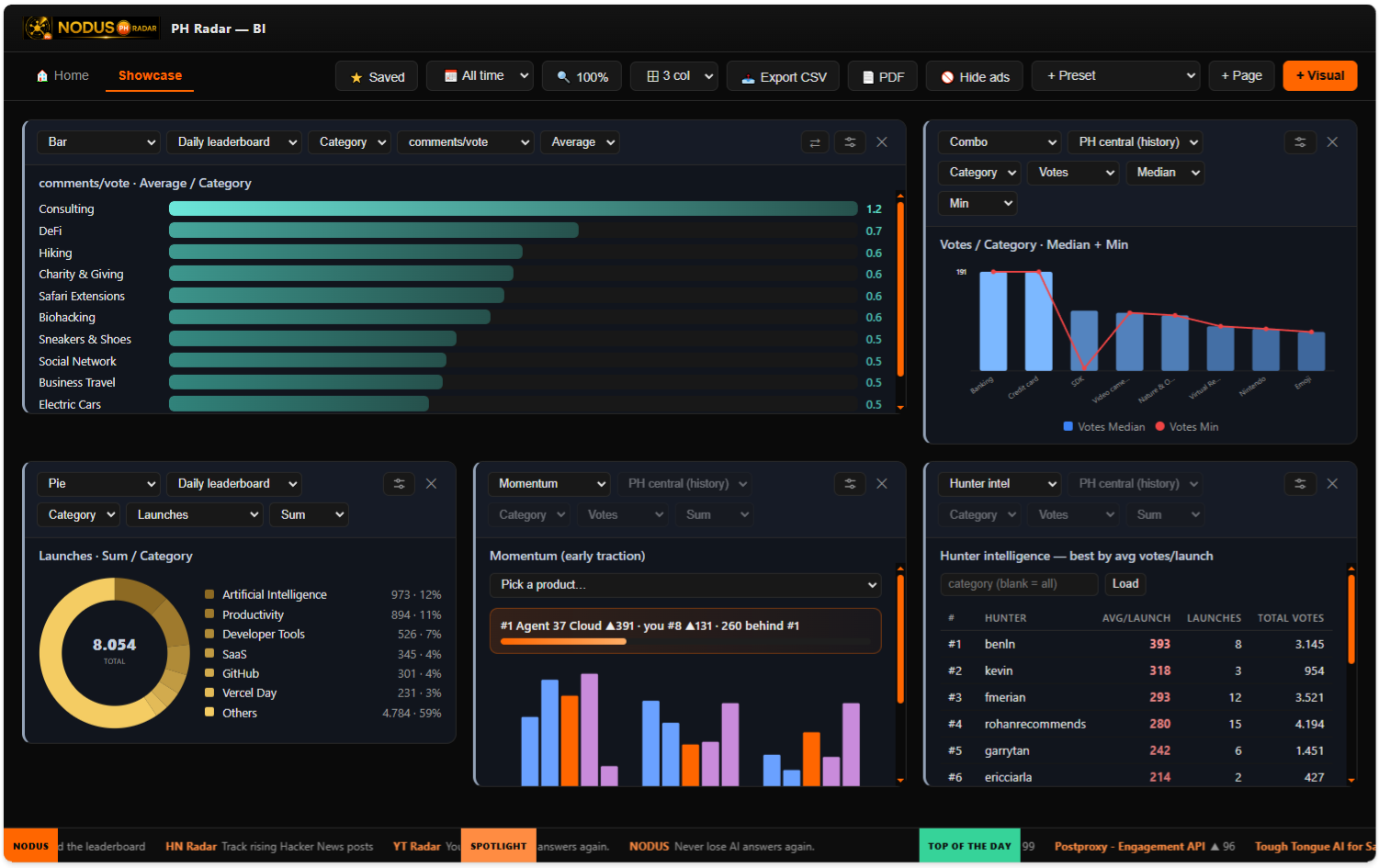
Task: Click the Votes Min legend swatch
Action: 1160,426
